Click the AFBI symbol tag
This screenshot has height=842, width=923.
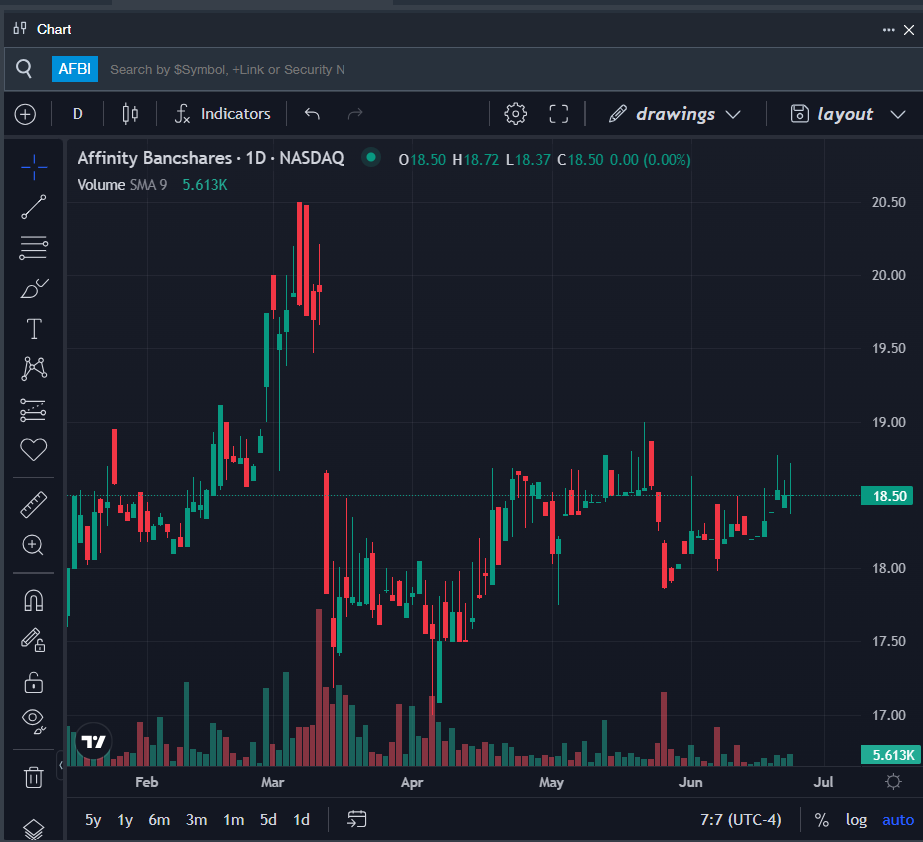click(x=75, y=69)
